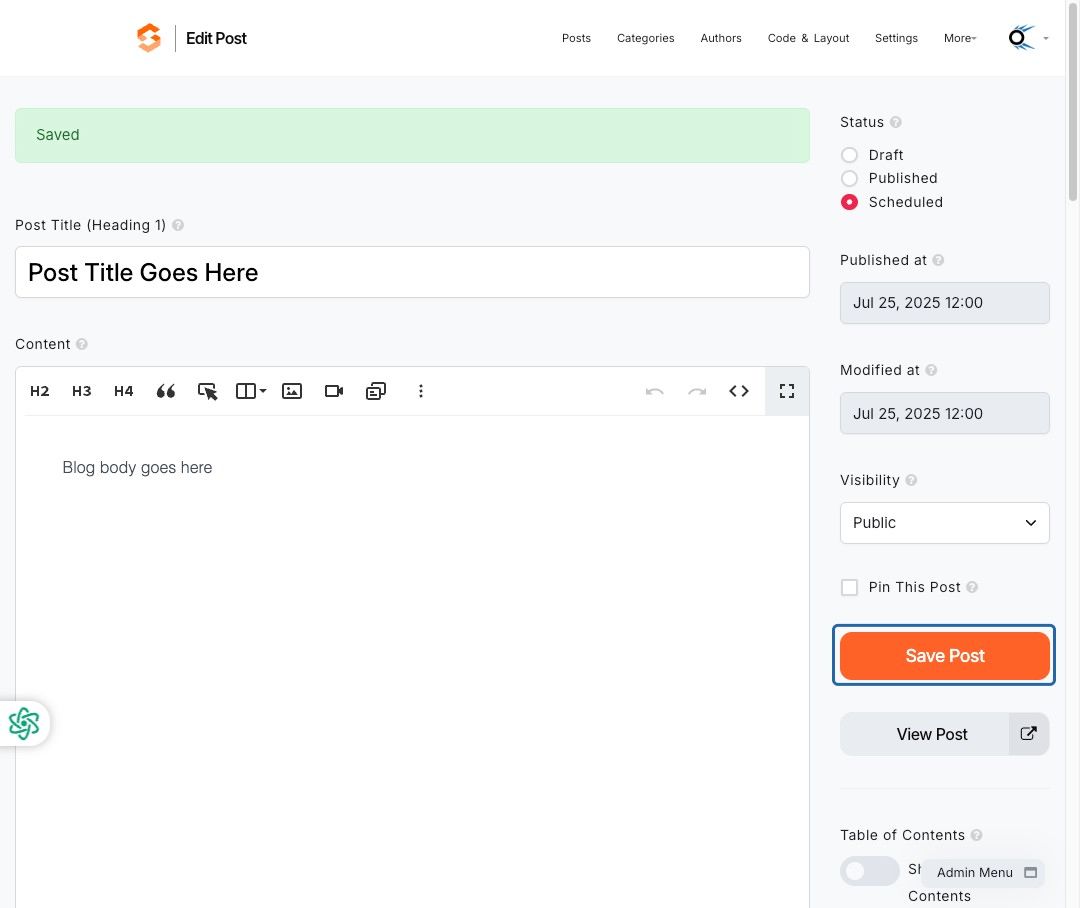
Task: Expand the More menu in the header
Action: [x=959, y=39]
